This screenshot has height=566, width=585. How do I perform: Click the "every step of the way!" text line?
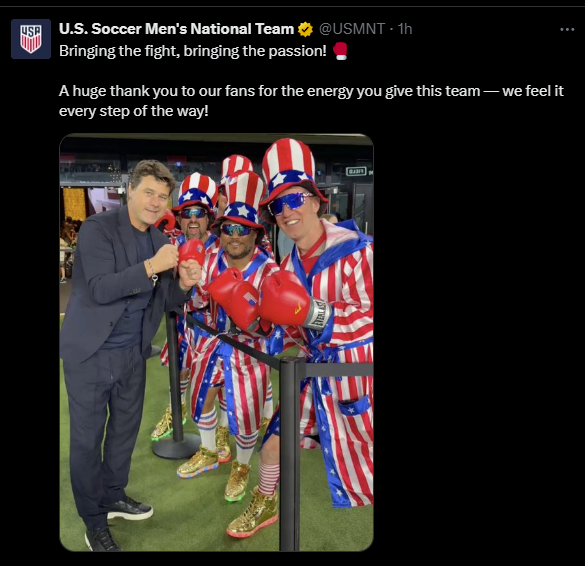134,111
